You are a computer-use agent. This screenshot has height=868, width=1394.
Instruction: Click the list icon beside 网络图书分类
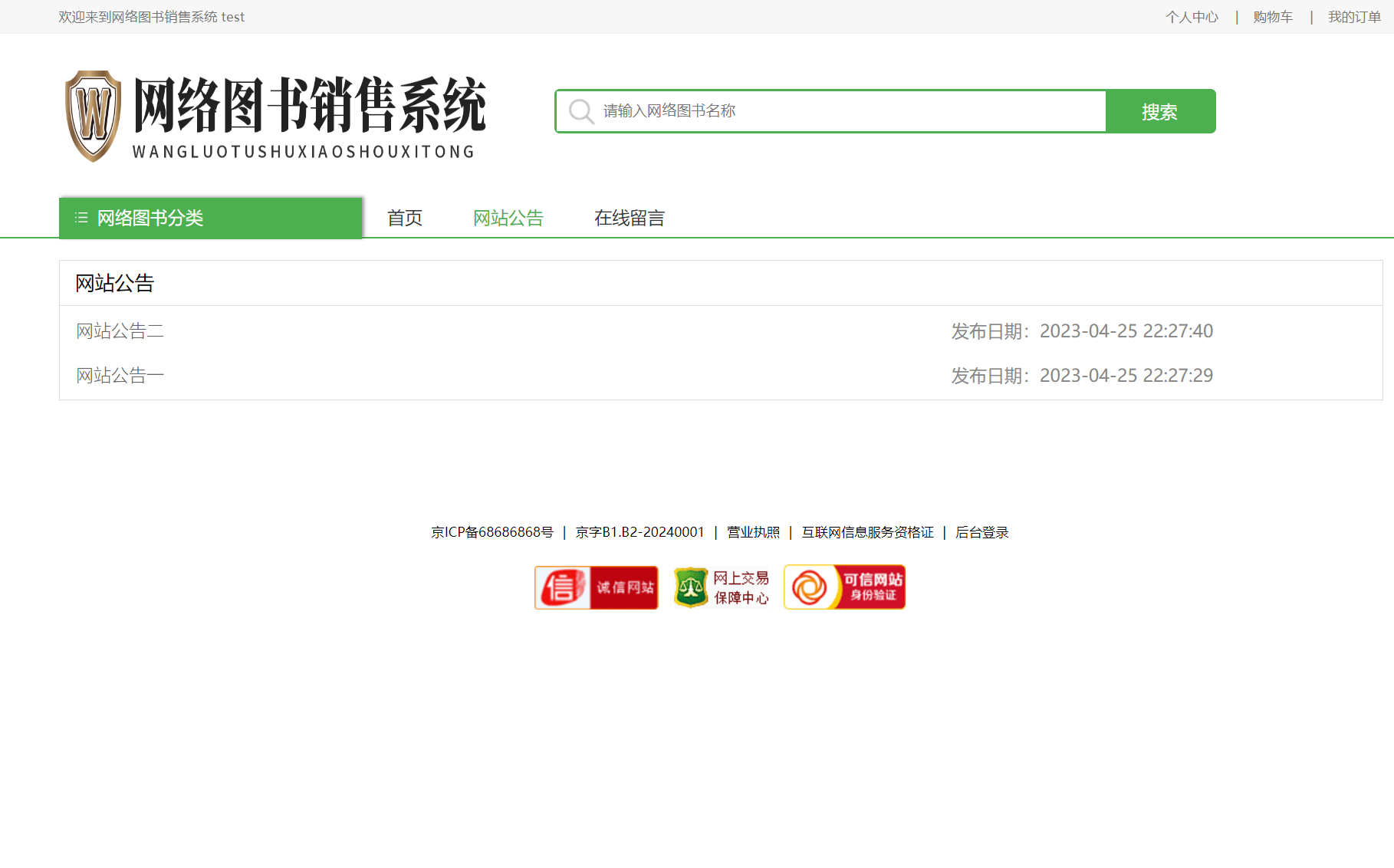pos(80,218)
